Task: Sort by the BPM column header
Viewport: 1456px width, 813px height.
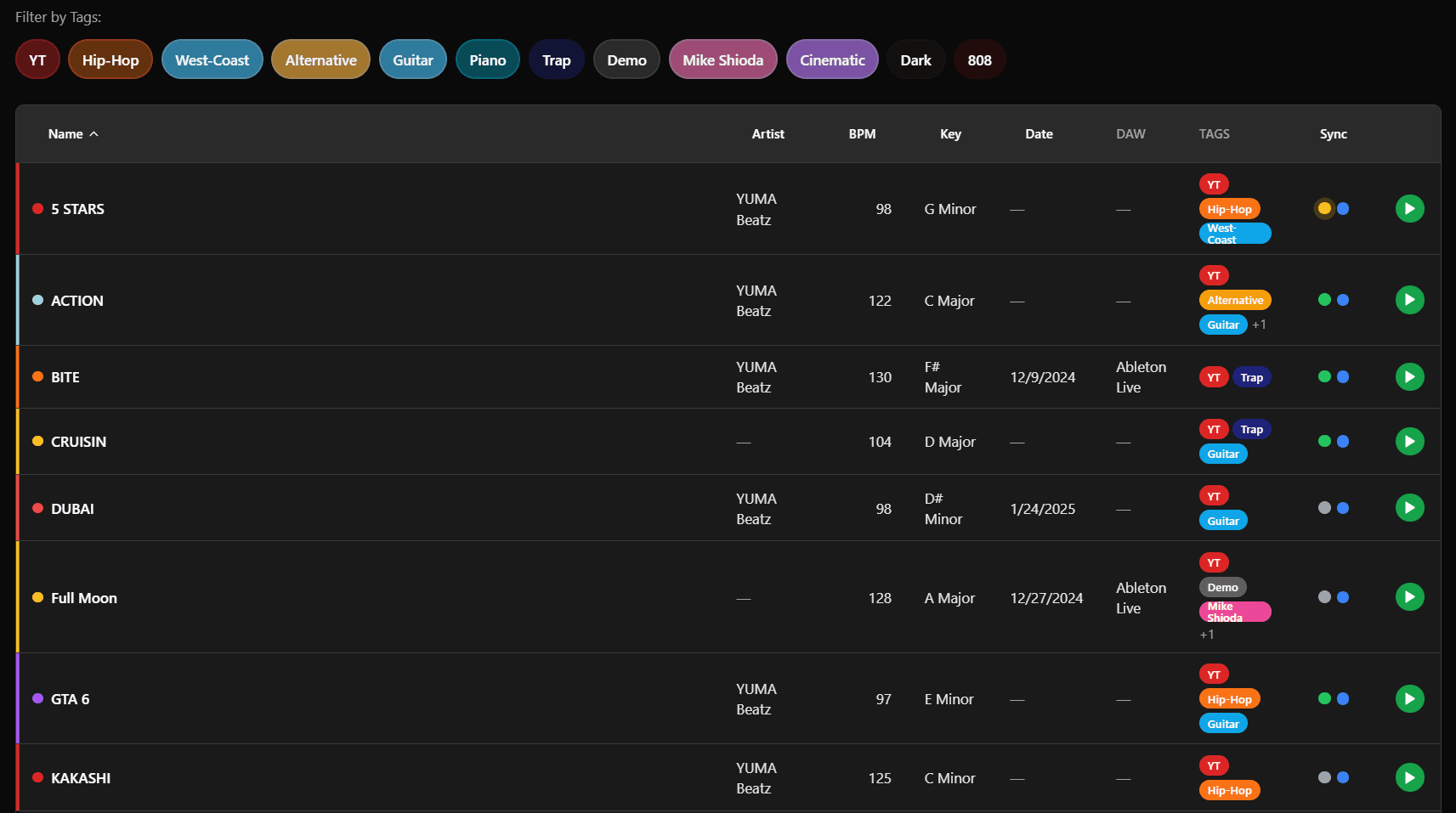Action: tap(862, 134)
